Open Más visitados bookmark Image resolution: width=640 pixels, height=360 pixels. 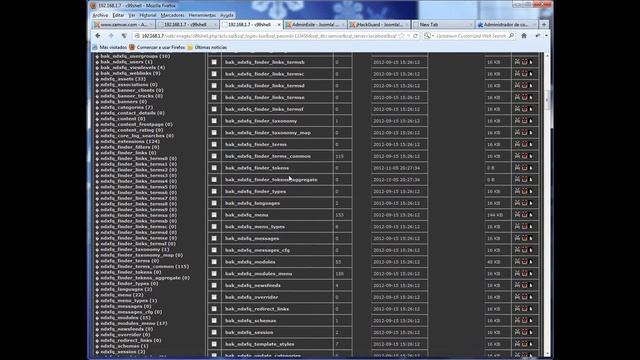[x=110, y=47]
